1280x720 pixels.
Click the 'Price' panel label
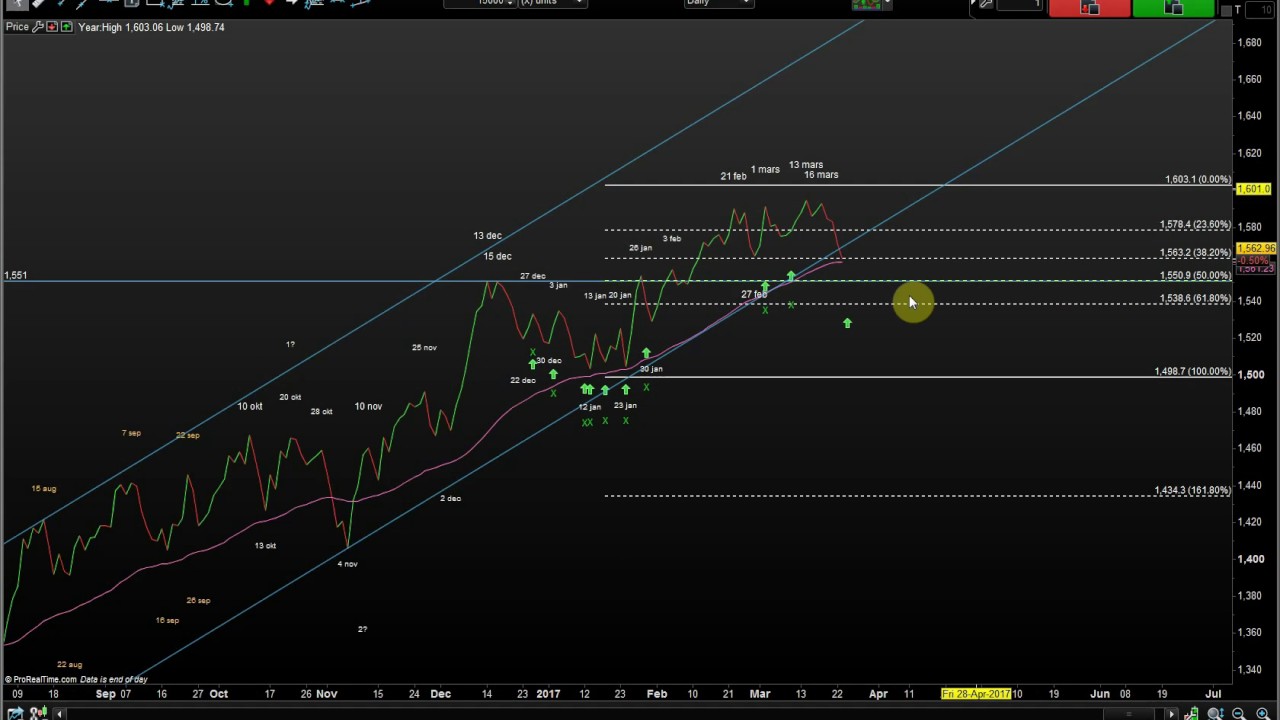point(17,27)
